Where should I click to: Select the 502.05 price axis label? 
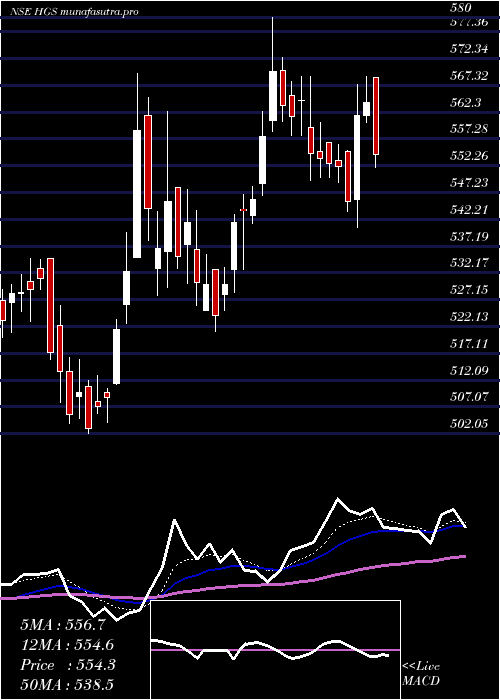(x=469, y=423)
